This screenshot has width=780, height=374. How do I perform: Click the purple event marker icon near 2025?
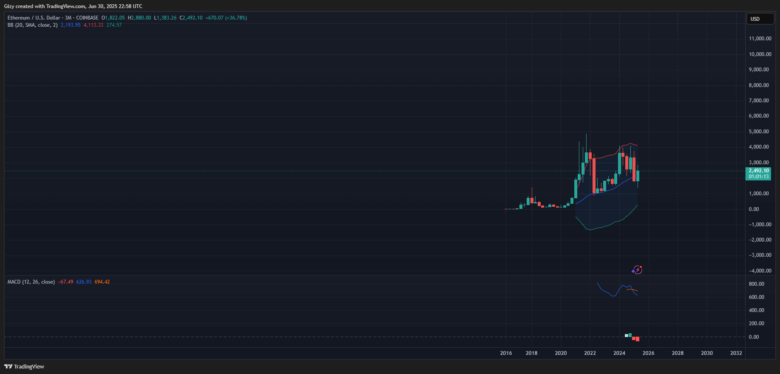point(638,270)
